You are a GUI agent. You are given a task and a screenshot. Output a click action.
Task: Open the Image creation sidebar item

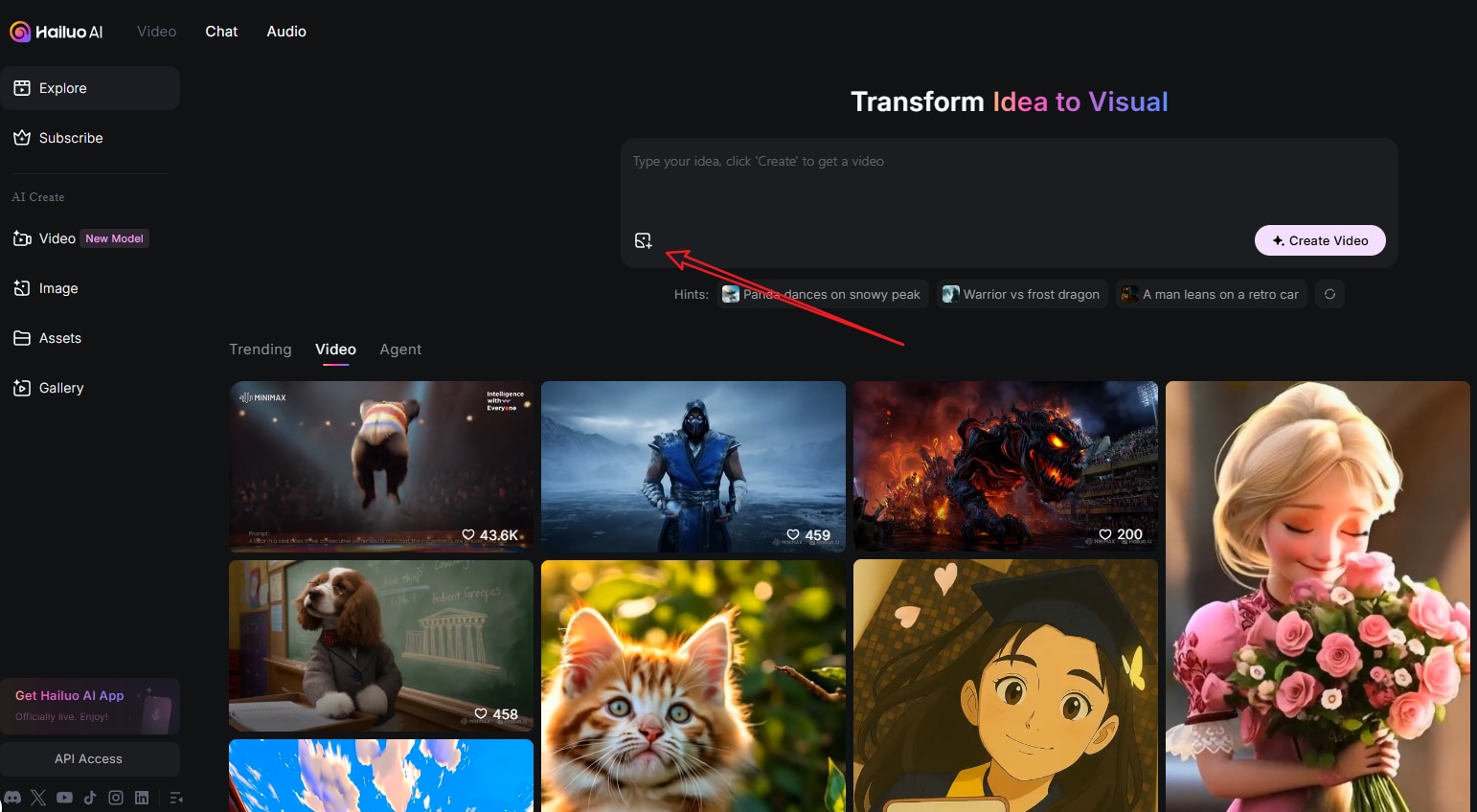90,288
